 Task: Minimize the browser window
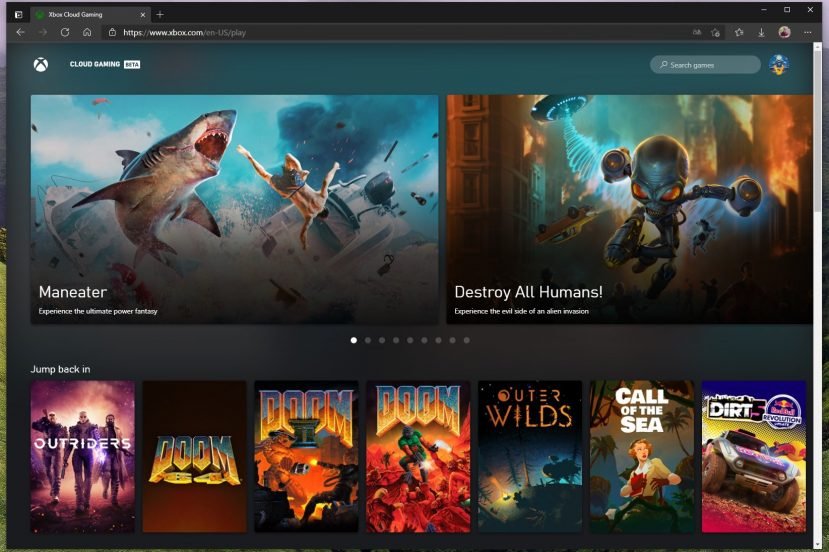[764, 10]
